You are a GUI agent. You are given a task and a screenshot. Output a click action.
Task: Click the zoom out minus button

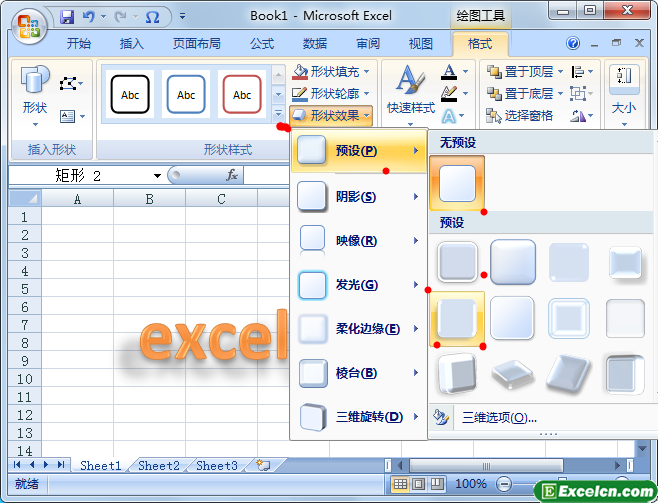coord(504,485)
